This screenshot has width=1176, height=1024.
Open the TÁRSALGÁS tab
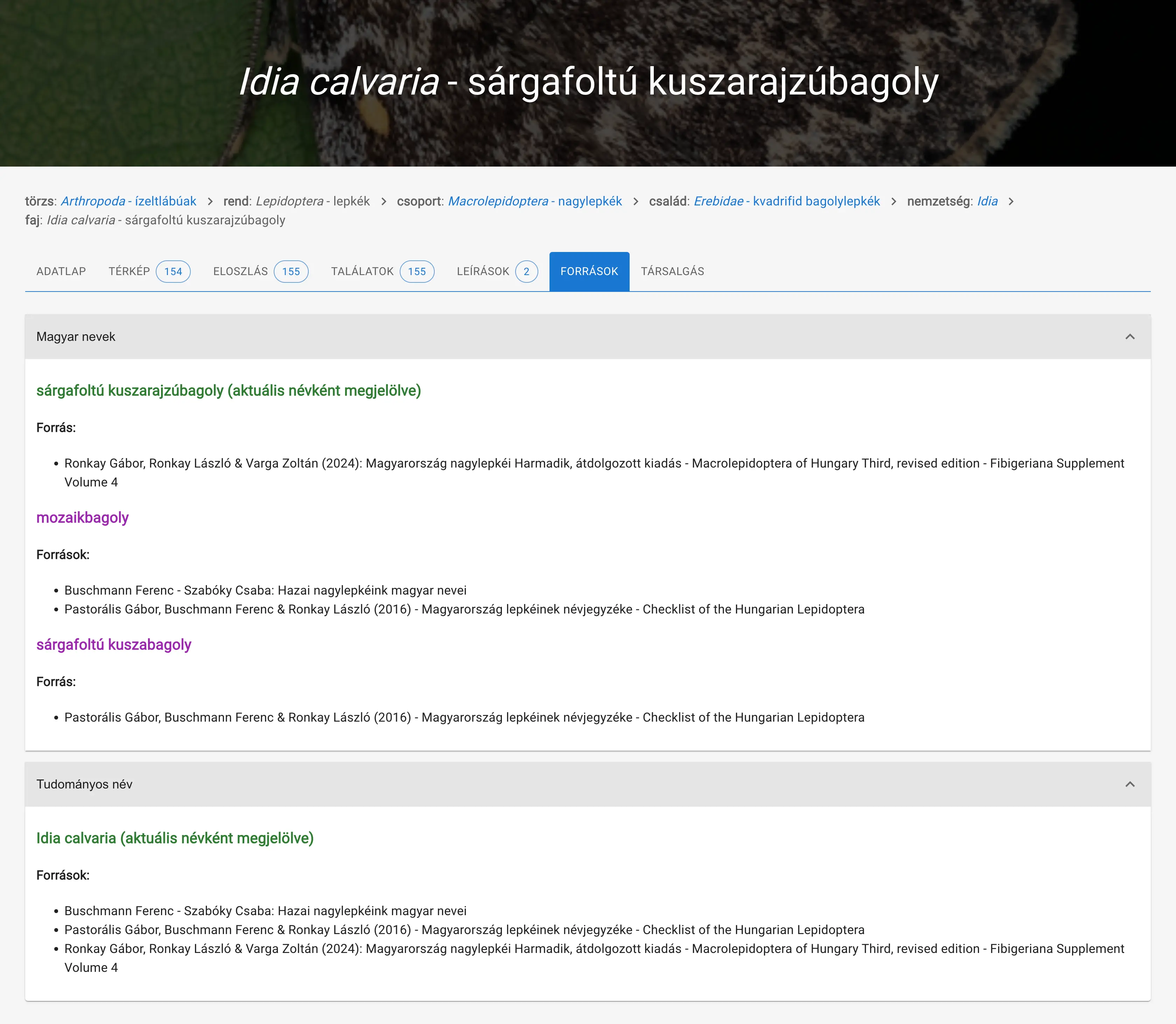point(672,272)
